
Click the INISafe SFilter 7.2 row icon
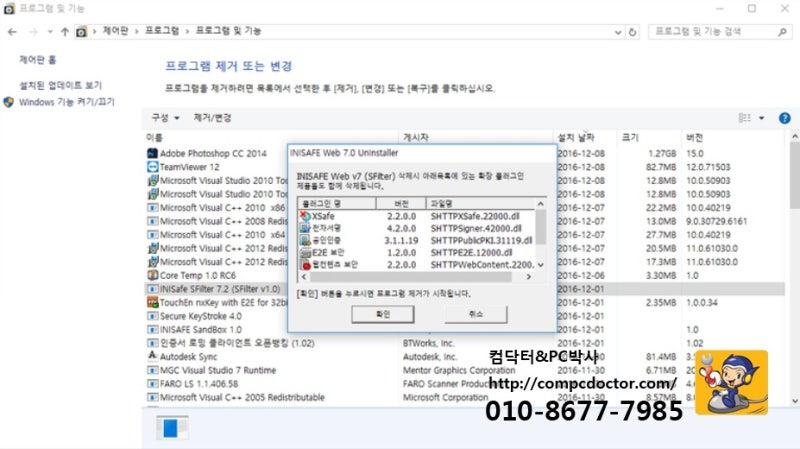(x=152, y=289)
